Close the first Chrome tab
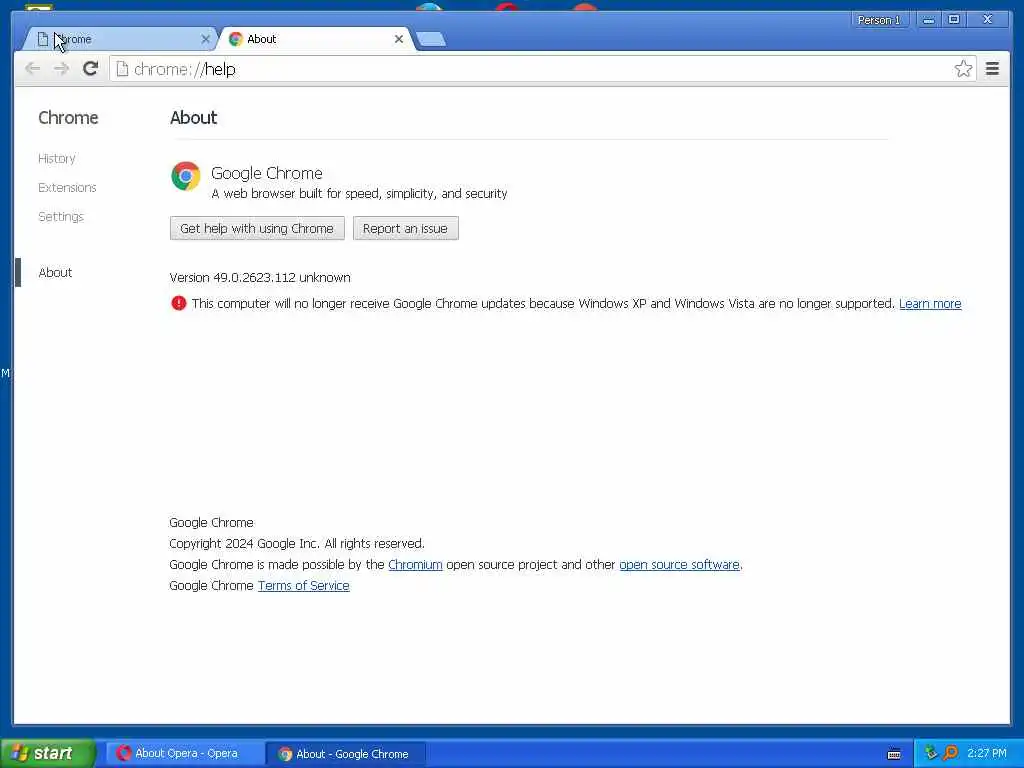The width and height of the screenshot is (1024, 768). click(205, 39)
